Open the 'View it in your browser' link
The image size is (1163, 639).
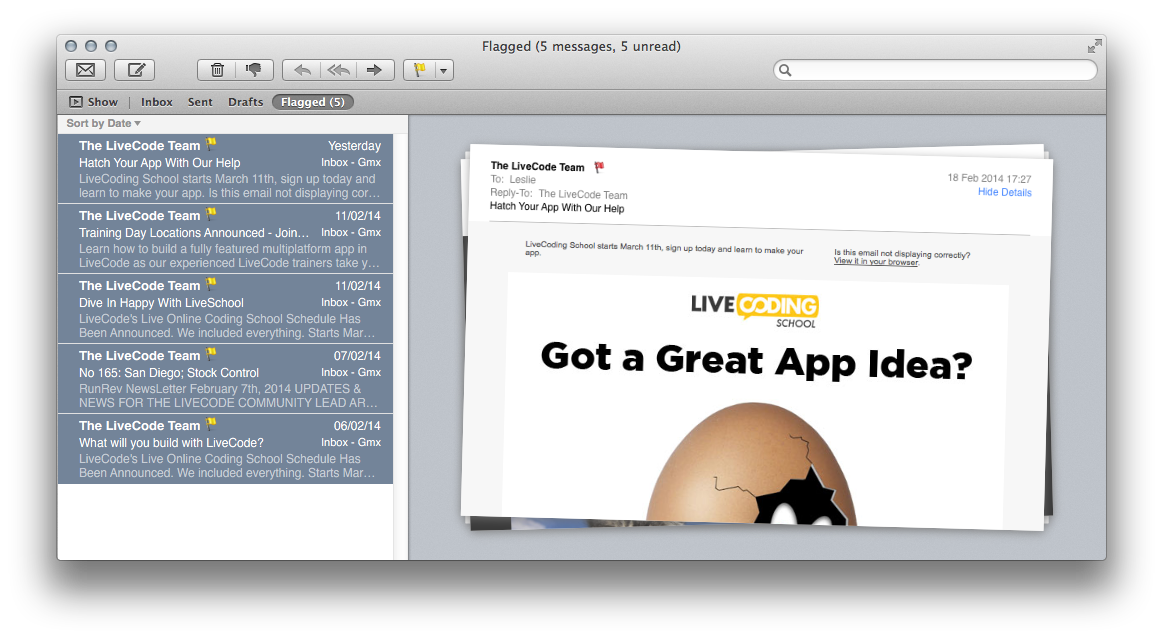click(x=876, y=261)
